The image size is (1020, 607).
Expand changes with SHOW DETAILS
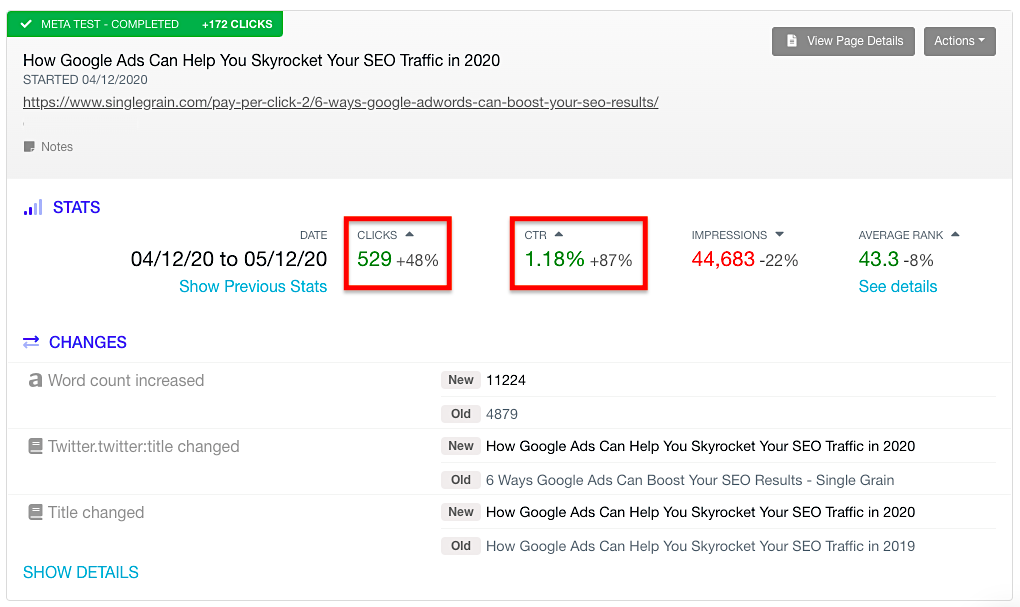tap(81, 572)
